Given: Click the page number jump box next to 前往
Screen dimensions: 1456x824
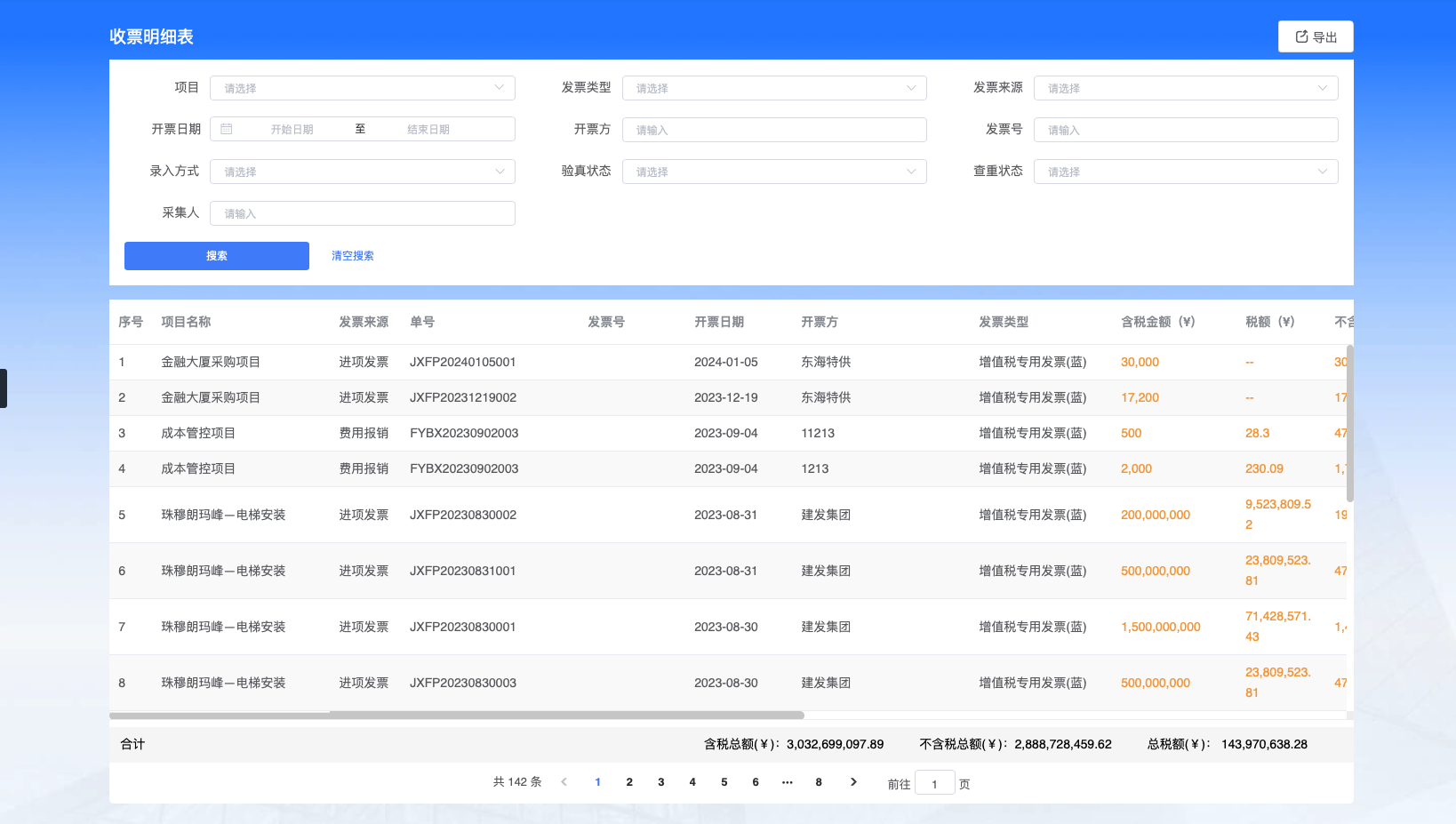Looking at the screenshot, I should [934, 782].
